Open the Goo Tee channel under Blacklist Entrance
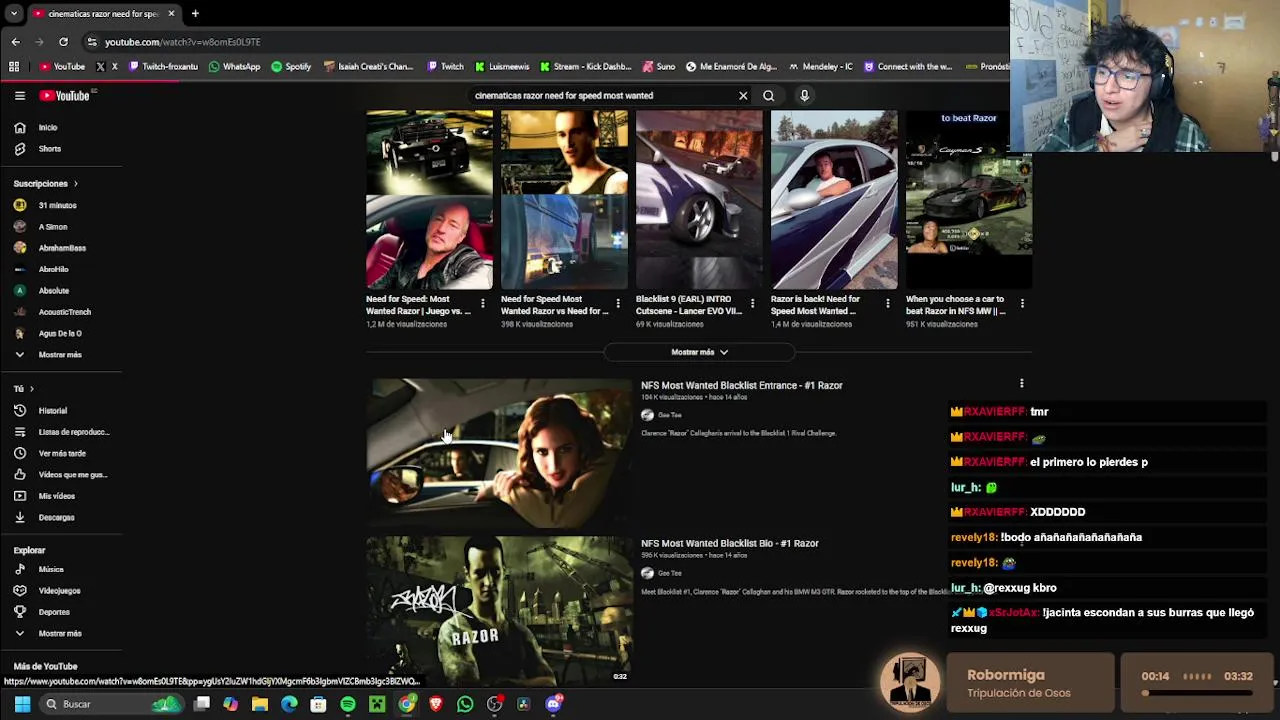Image resolution: width=1280 pixels, height=720 pixels. pos(669,415)
